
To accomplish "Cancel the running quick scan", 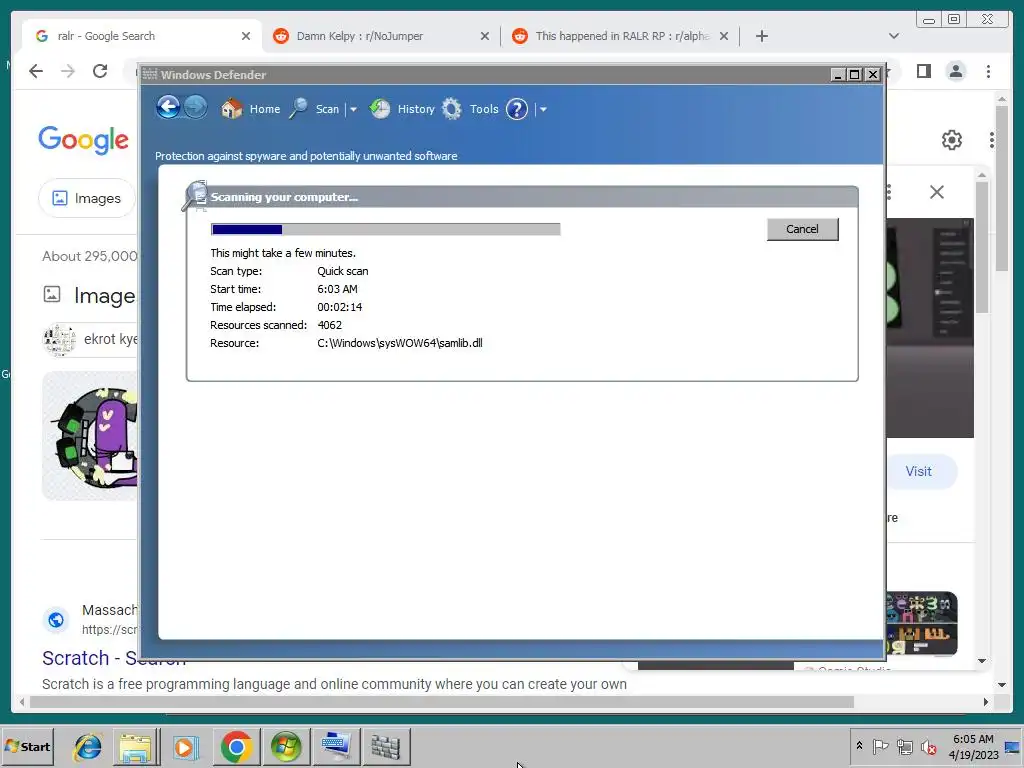I will [802, 229].
